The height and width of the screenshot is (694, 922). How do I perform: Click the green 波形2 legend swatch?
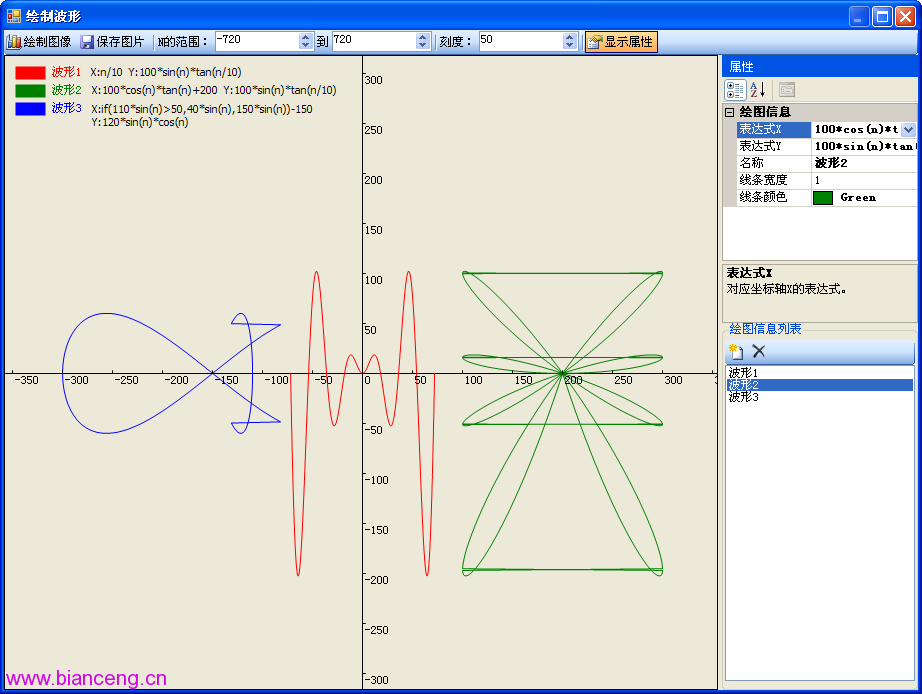(x=31, y=91)
